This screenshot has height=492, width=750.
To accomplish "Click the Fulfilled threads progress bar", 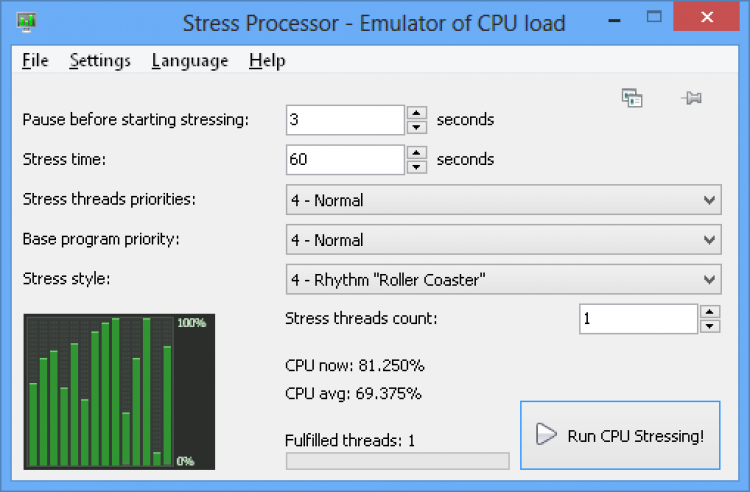I will coord(397,461).
